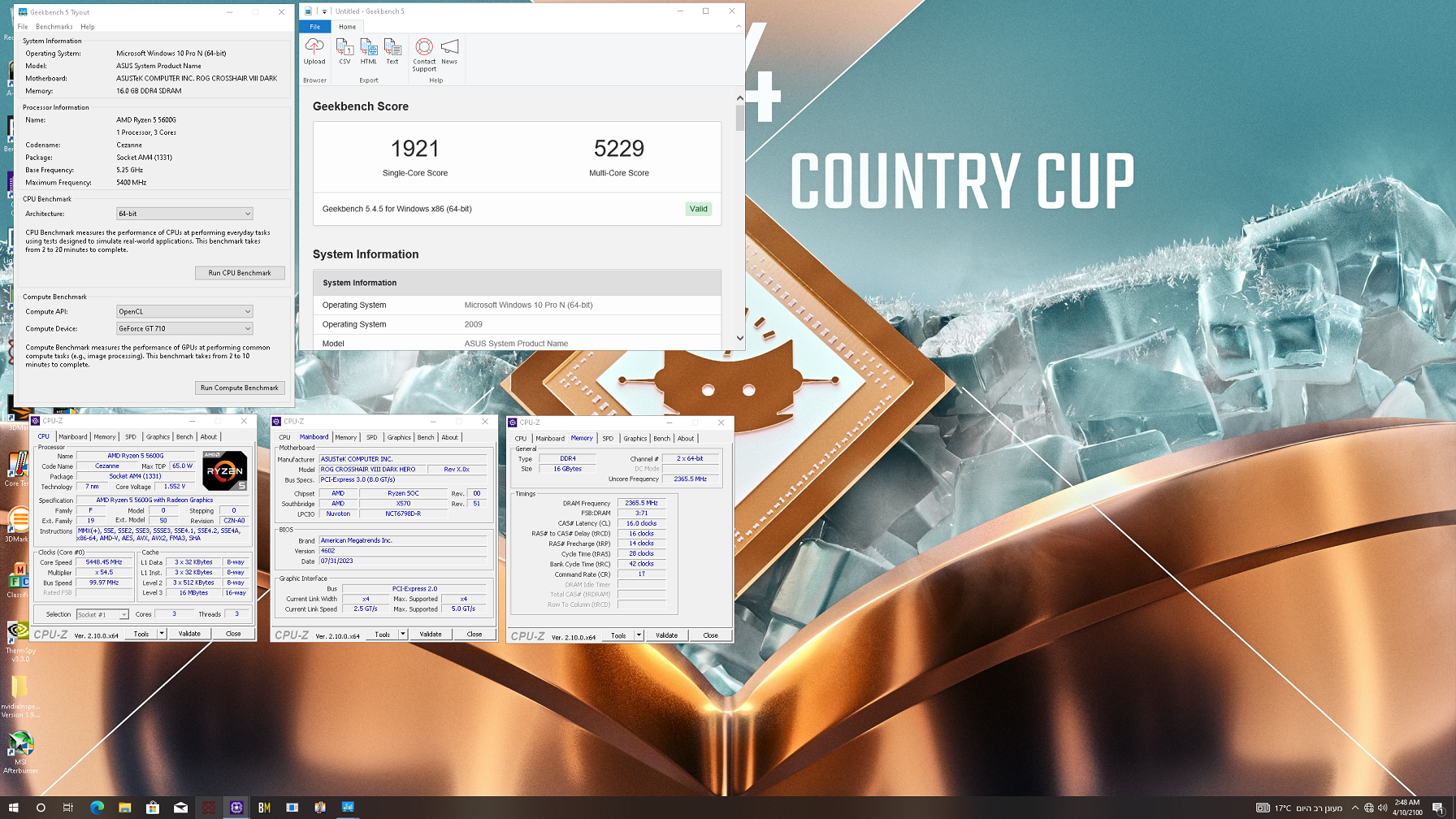
Task: Click scrollbar up arrow in Geekbench results
Action: 739,98
